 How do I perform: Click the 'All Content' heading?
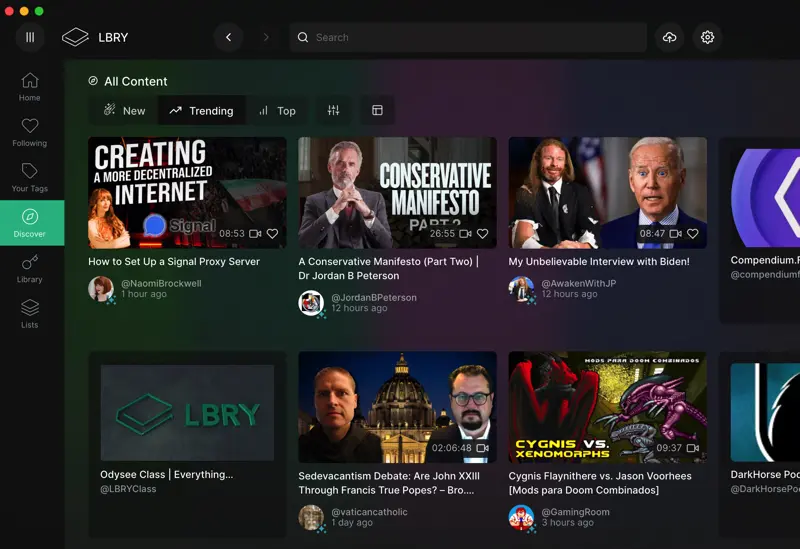point(136,81)
